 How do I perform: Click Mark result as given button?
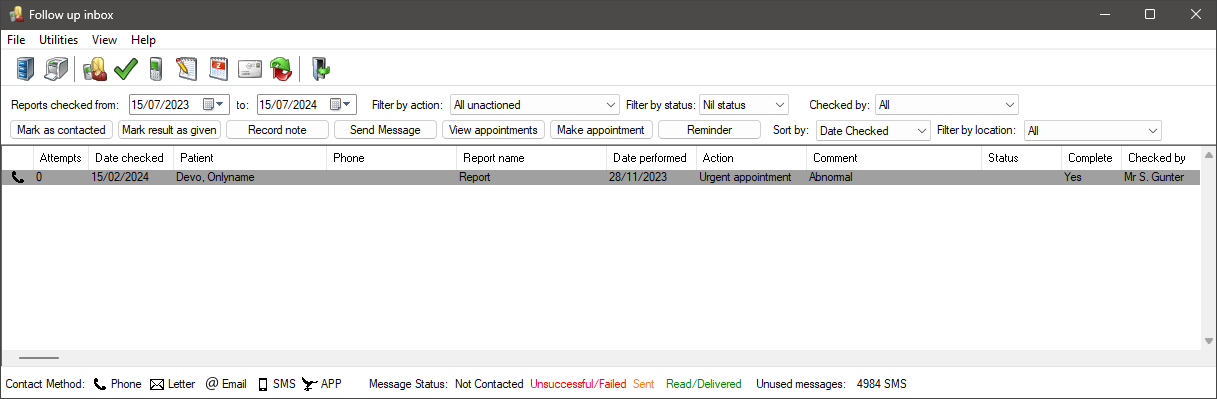click(169, 130)
